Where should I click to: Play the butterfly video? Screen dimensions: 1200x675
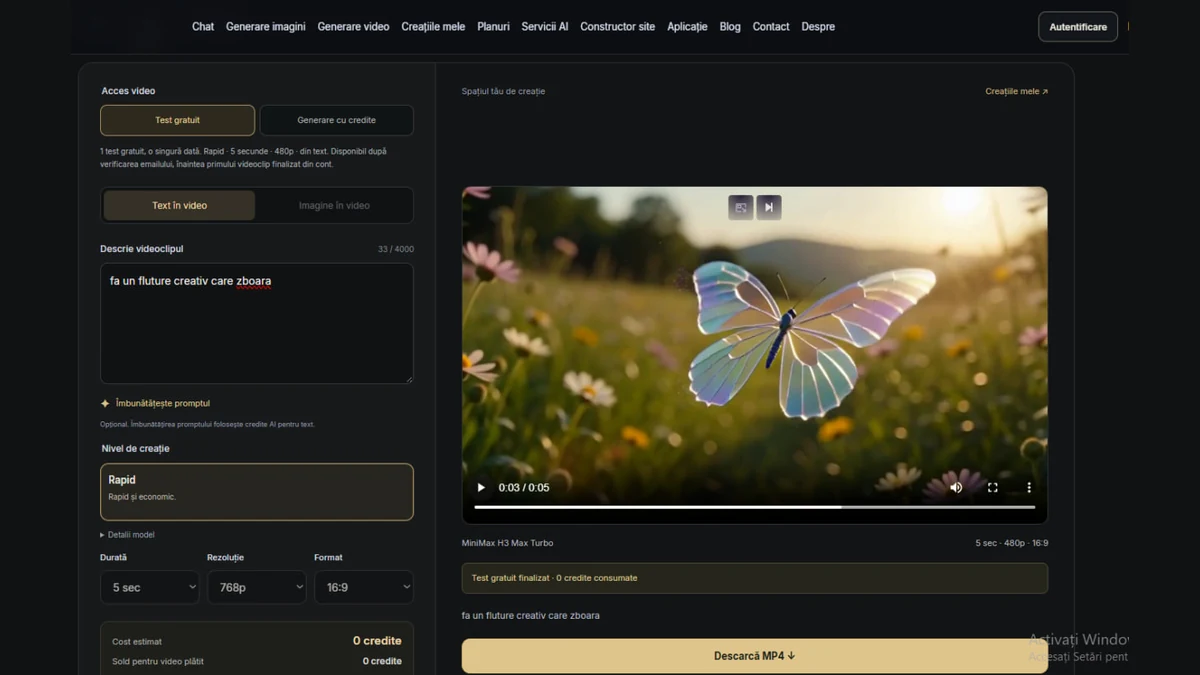[481, 488]
